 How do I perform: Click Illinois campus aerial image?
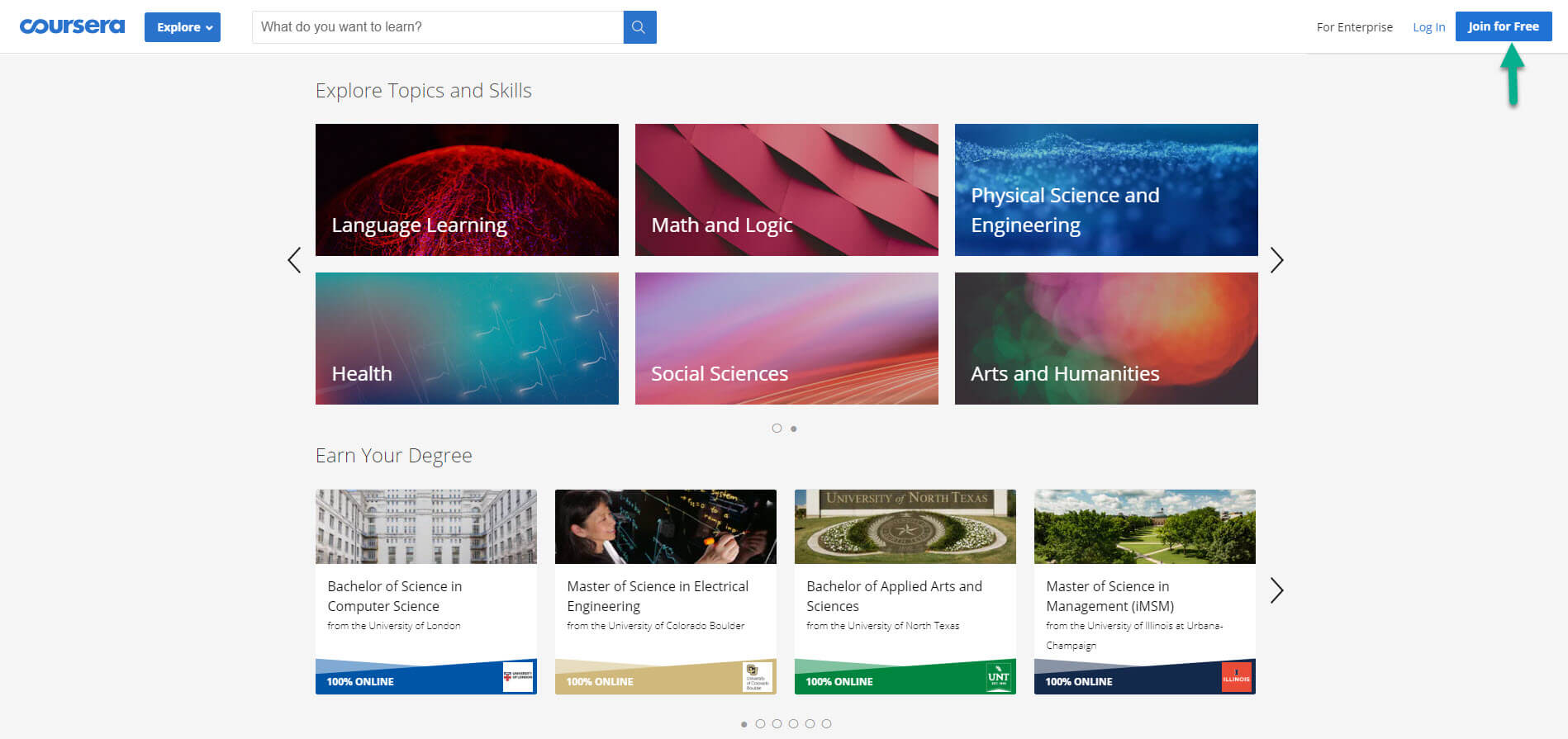(1145, 527)
